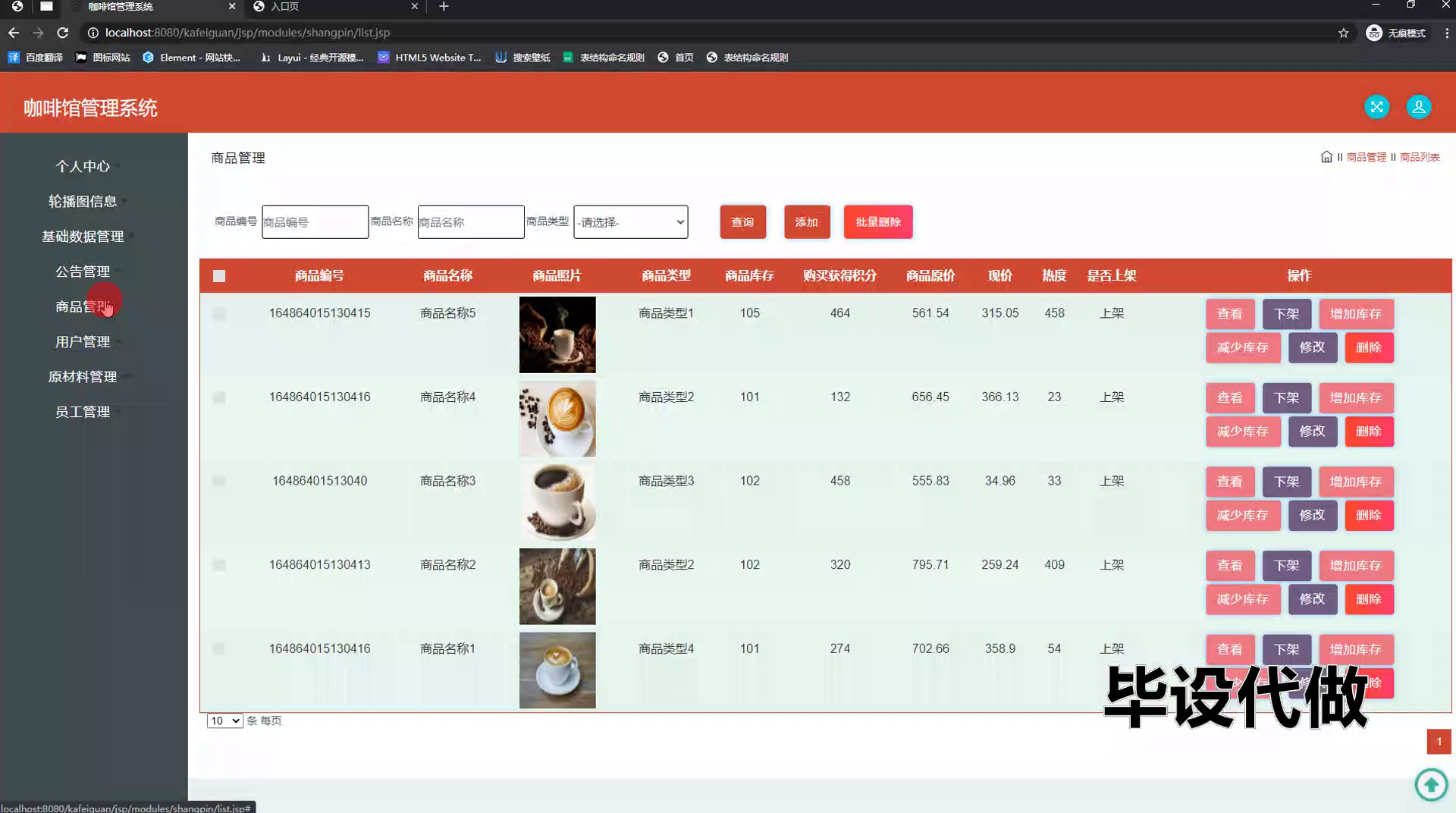
Task: Click 修改 for 商品名称5
Action: 1313,347
